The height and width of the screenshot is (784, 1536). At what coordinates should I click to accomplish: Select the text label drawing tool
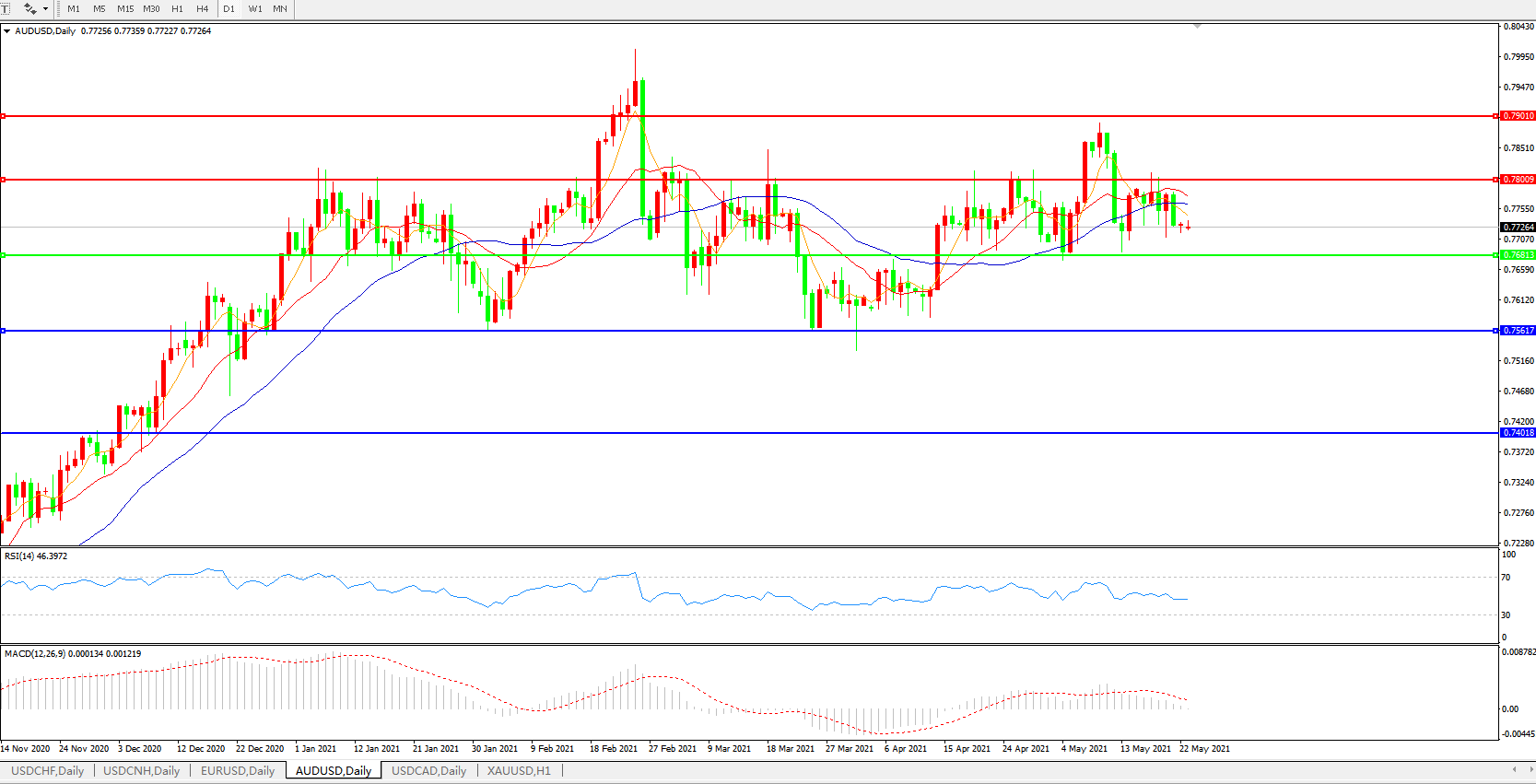tap(5, 8)
